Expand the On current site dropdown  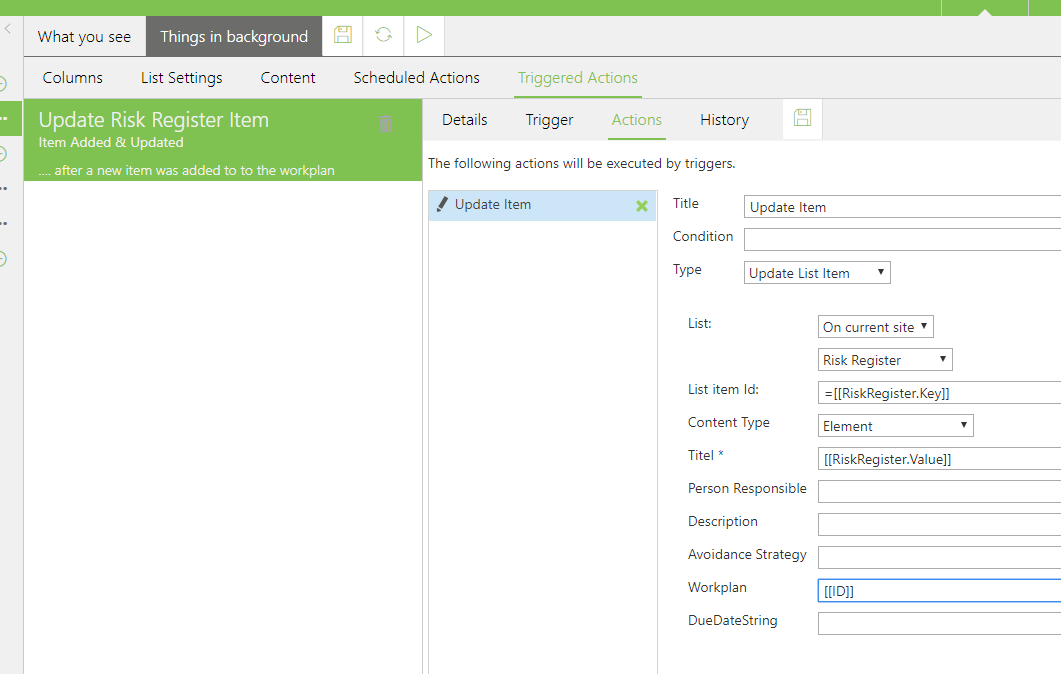tap(875, 327)
